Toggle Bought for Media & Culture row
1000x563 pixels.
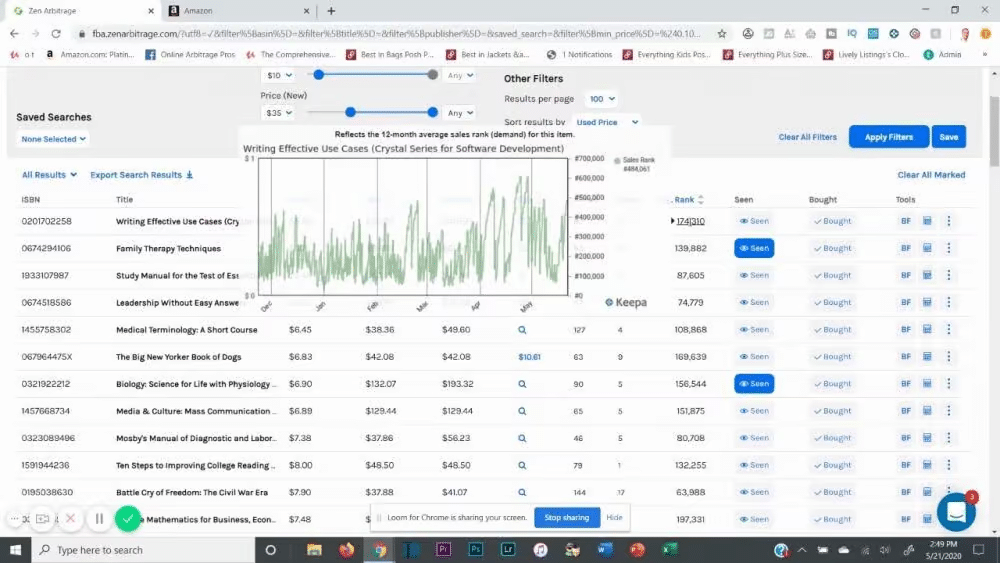point(832,411)
